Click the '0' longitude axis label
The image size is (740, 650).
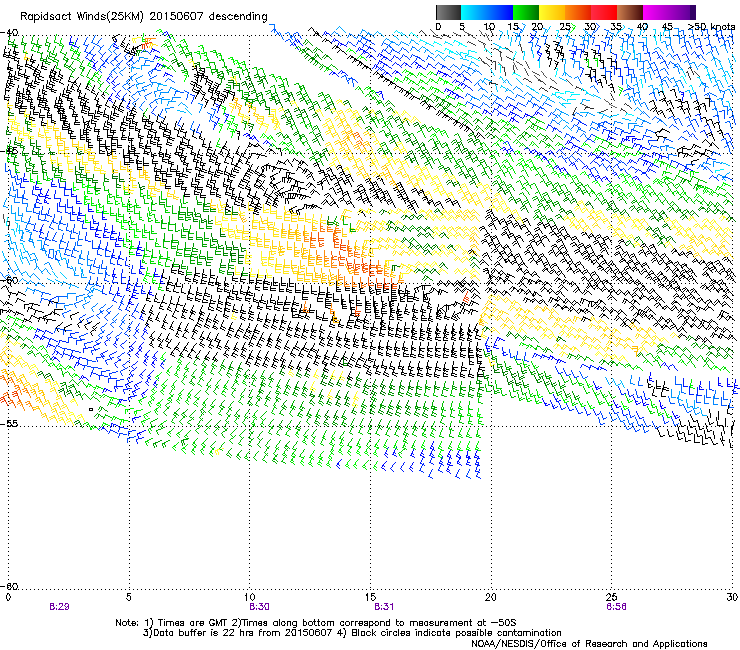pos(8,597)
